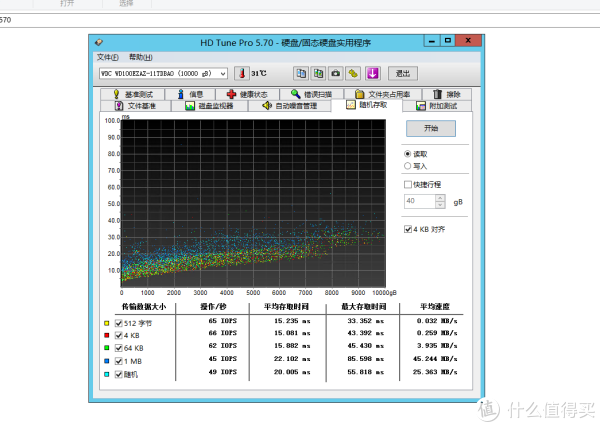Click the 退出 exit button
600x427 pixels.
[403, 73]
